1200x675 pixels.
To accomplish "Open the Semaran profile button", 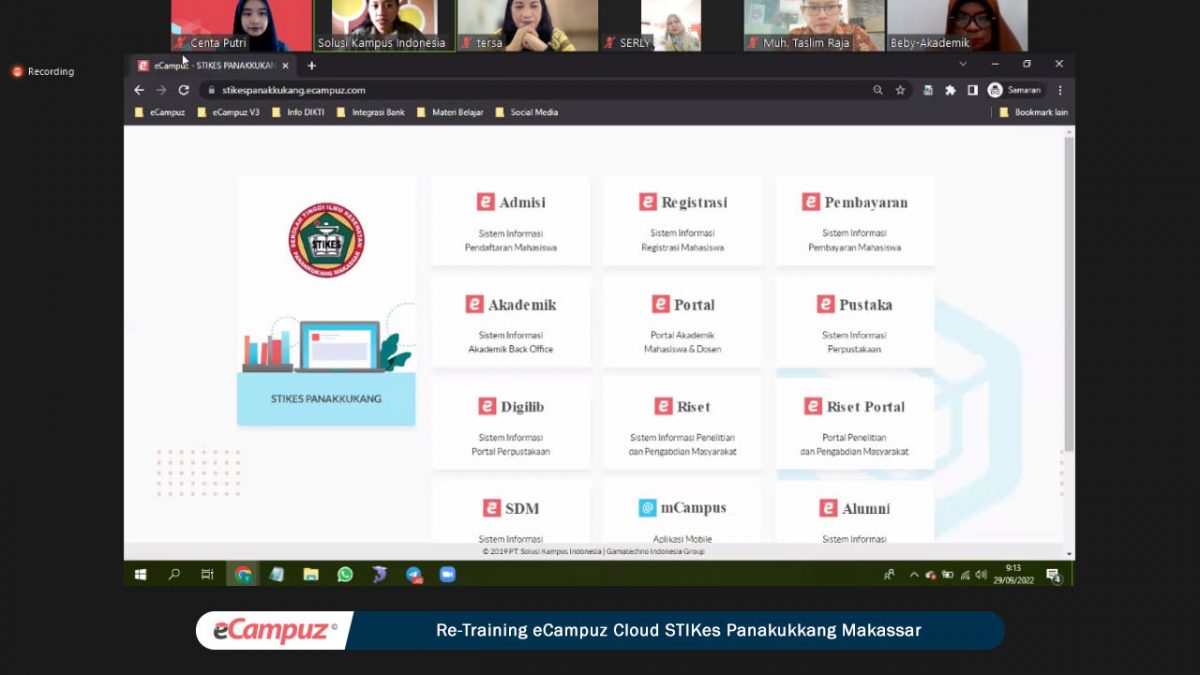I will (x=1016, y=90).
